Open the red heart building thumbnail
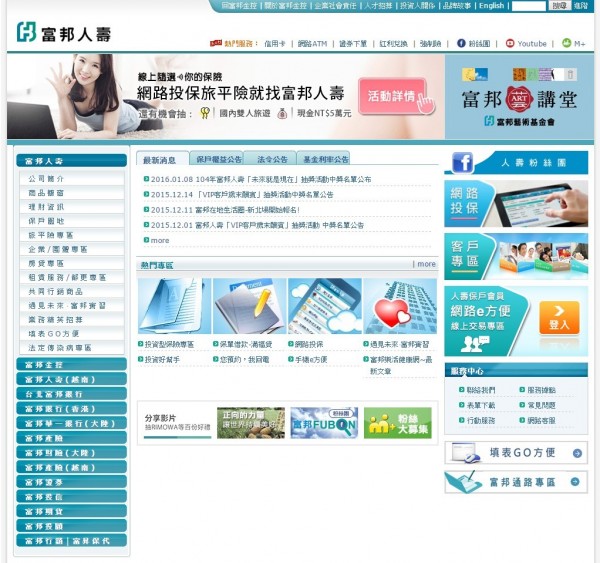 pos(400,306)
